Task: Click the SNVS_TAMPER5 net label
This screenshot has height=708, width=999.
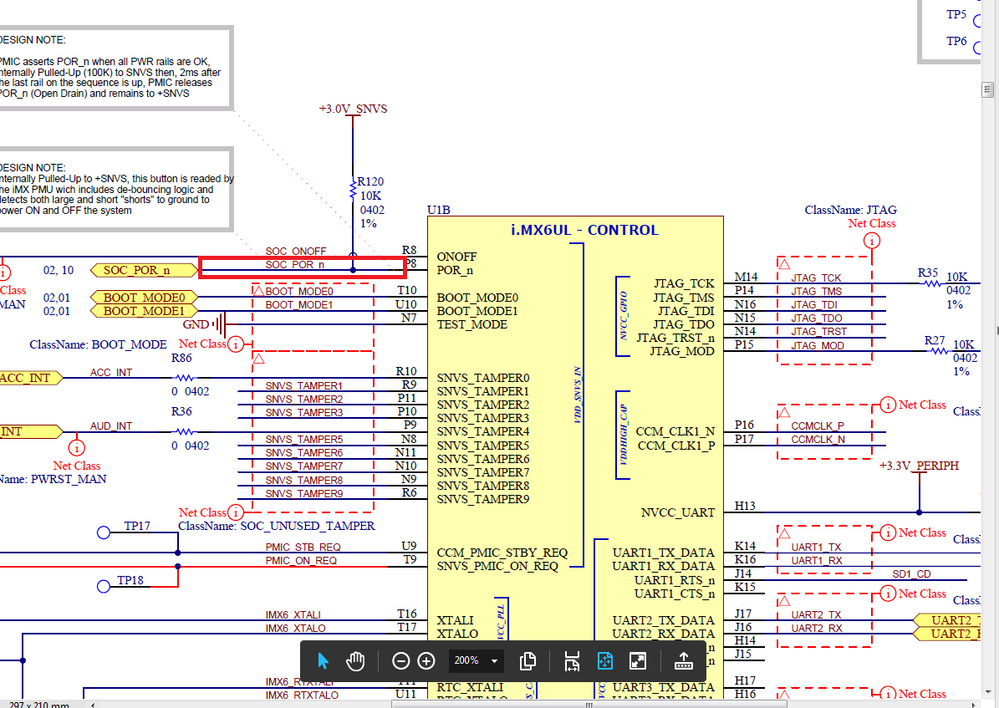Action: pyautogui.click(x=304, y=439)
